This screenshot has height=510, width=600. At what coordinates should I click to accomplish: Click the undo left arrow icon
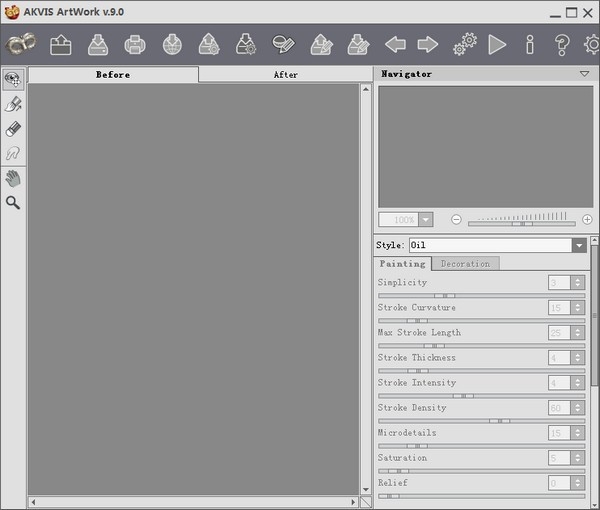(x=396, y=45)
